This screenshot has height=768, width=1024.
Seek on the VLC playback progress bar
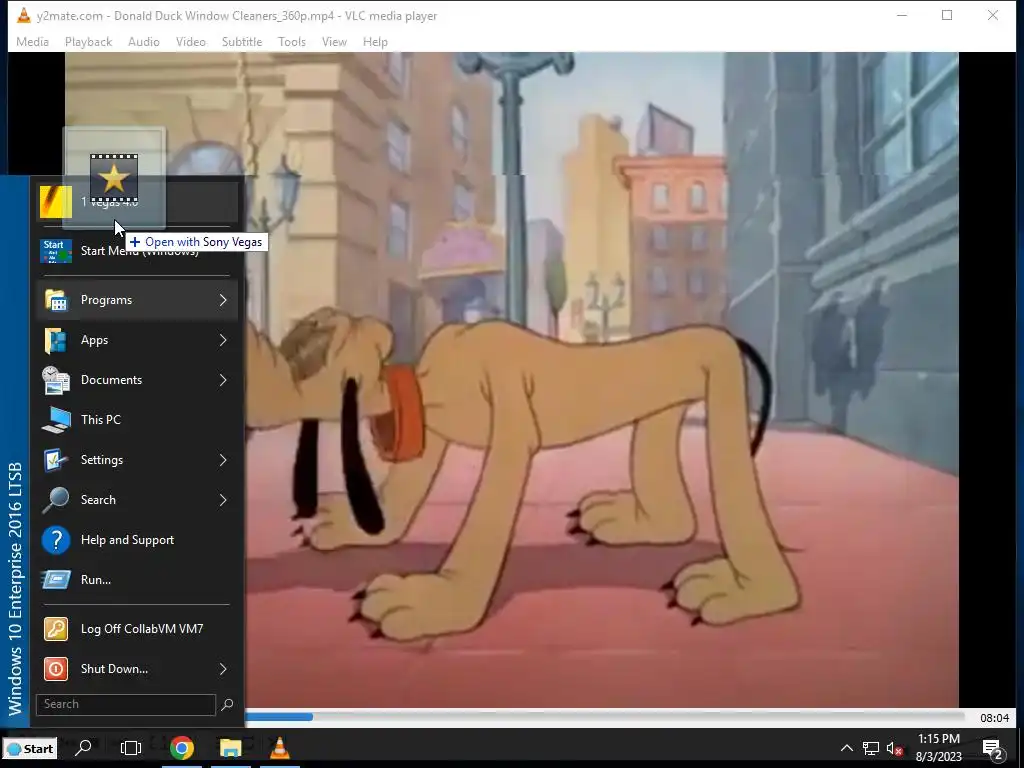tap(605, 717)
